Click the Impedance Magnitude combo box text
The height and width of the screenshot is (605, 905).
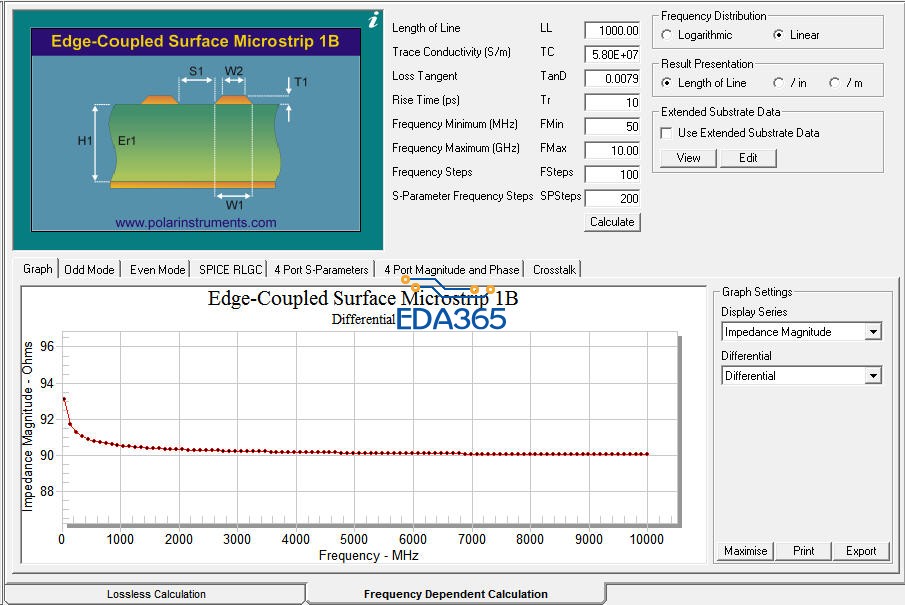[x=778, y=332]
